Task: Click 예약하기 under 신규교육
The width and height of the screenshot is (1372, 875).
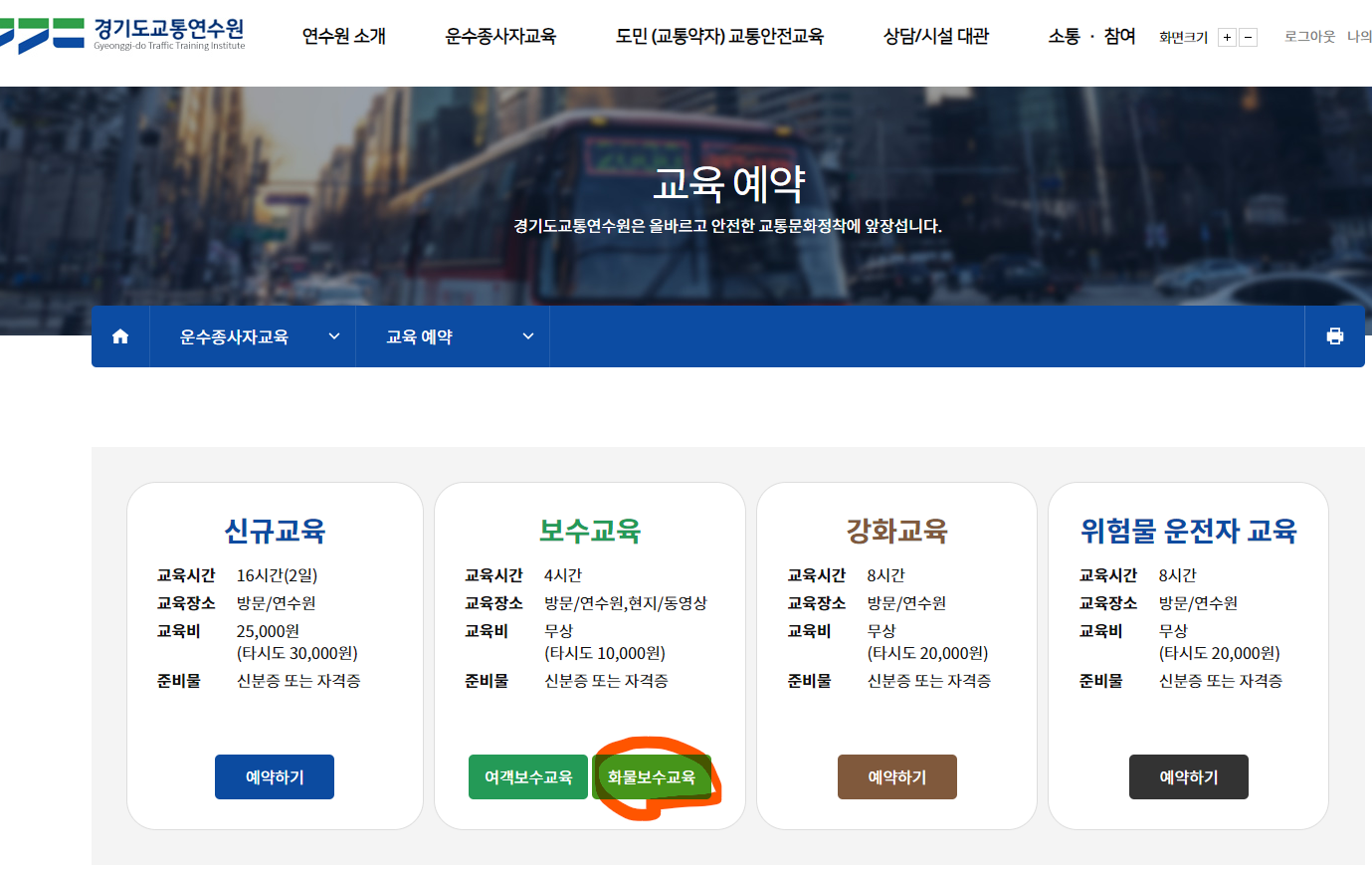Action: coord(275,776)
